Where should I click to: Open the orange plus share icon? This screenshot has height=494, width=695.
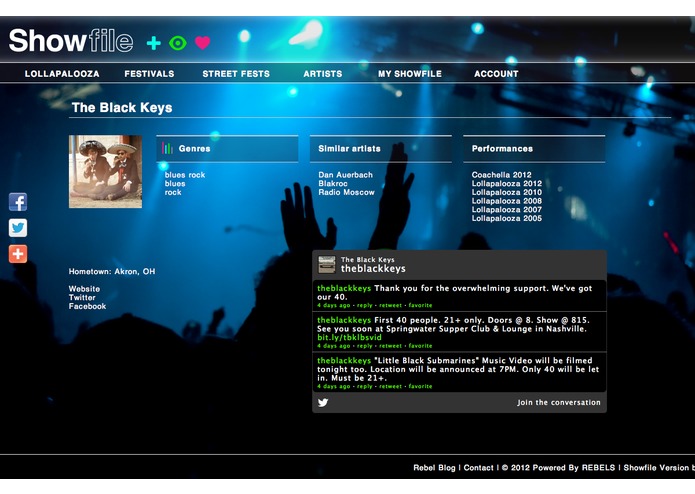pyautogui.click(x=18, y=254)
